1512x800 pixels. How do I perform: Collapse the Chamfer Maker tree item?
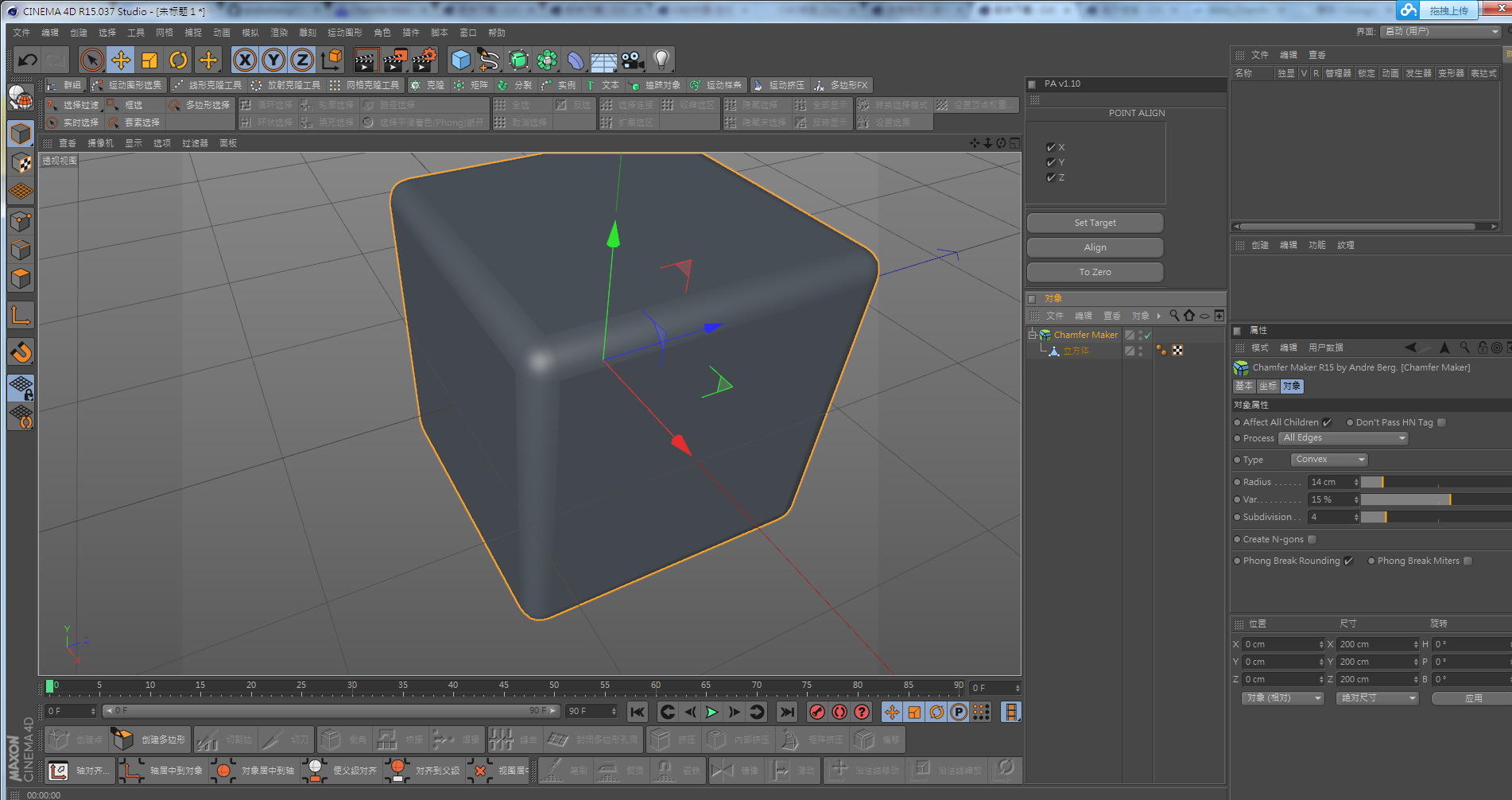coord(1032,335)
